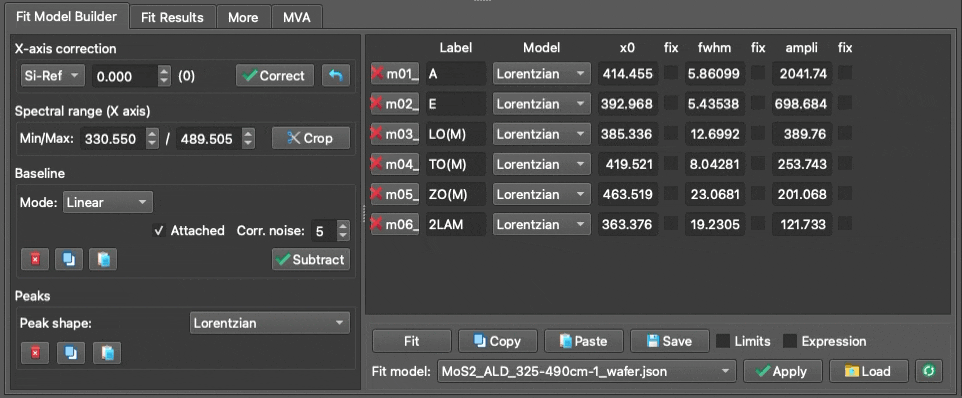Click the undo X-axis correction arrow

336,76
